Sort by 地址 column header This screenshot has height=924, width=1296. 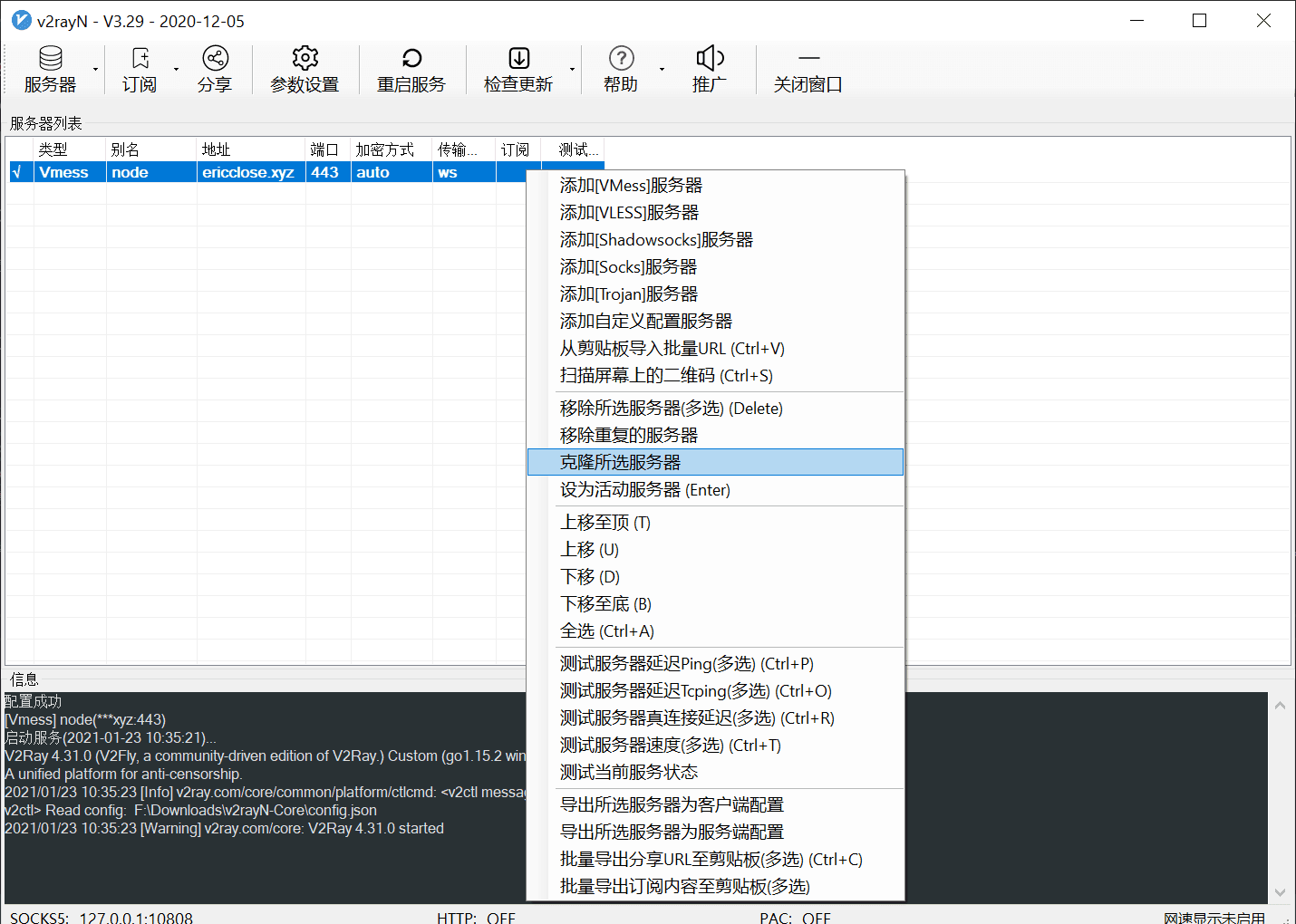[251, 149]
